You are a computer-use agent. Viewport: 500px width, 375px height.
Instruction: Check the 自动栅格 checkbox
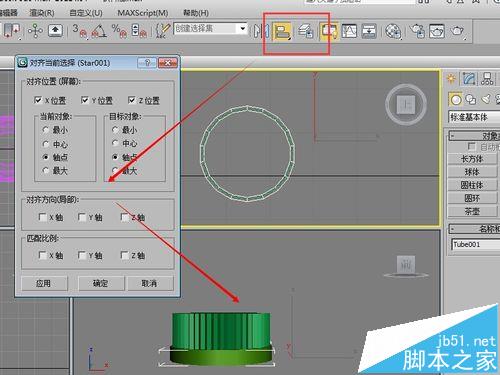(x=471, y=146)
